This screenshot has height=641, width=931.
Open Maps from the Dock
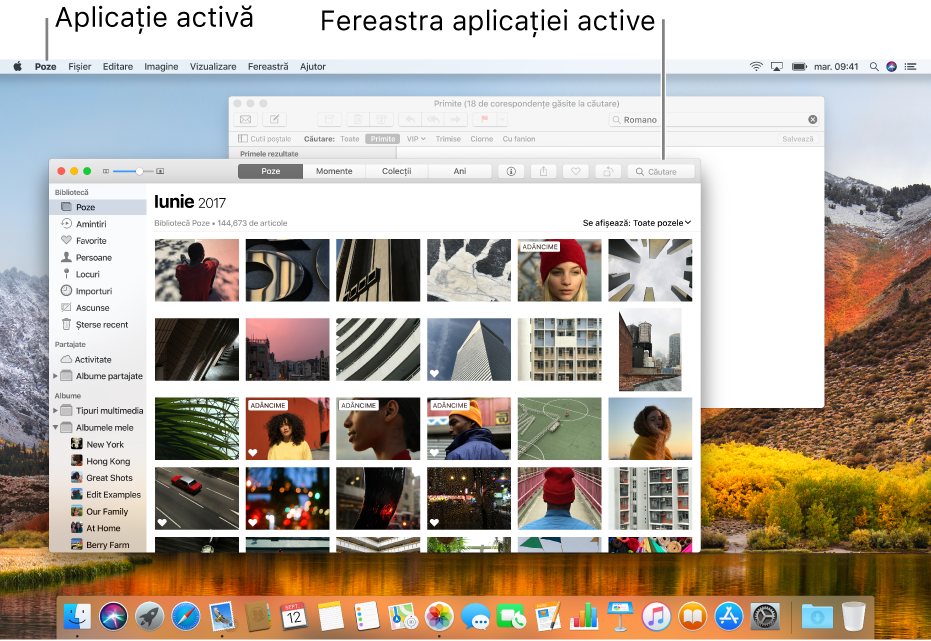(x=403, y=616)
